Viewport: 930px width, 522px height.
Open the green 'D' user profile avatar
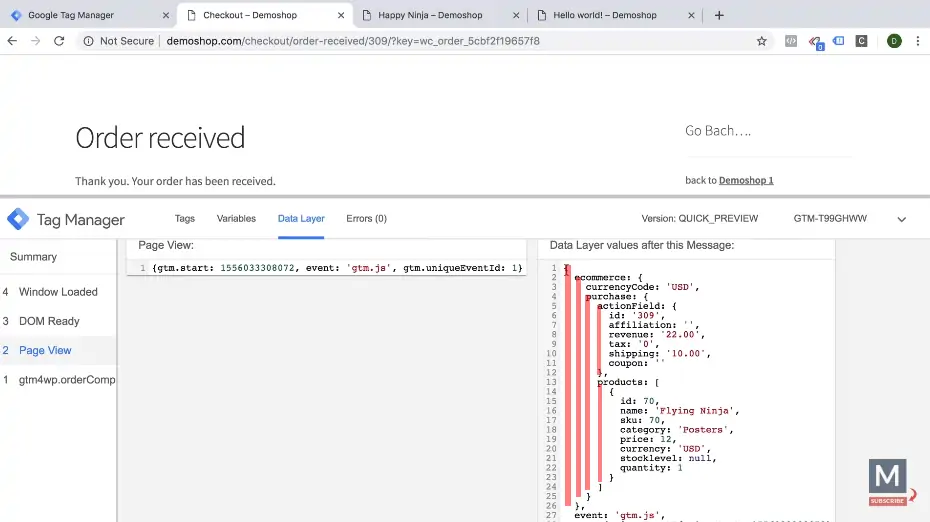click(893, 41)
